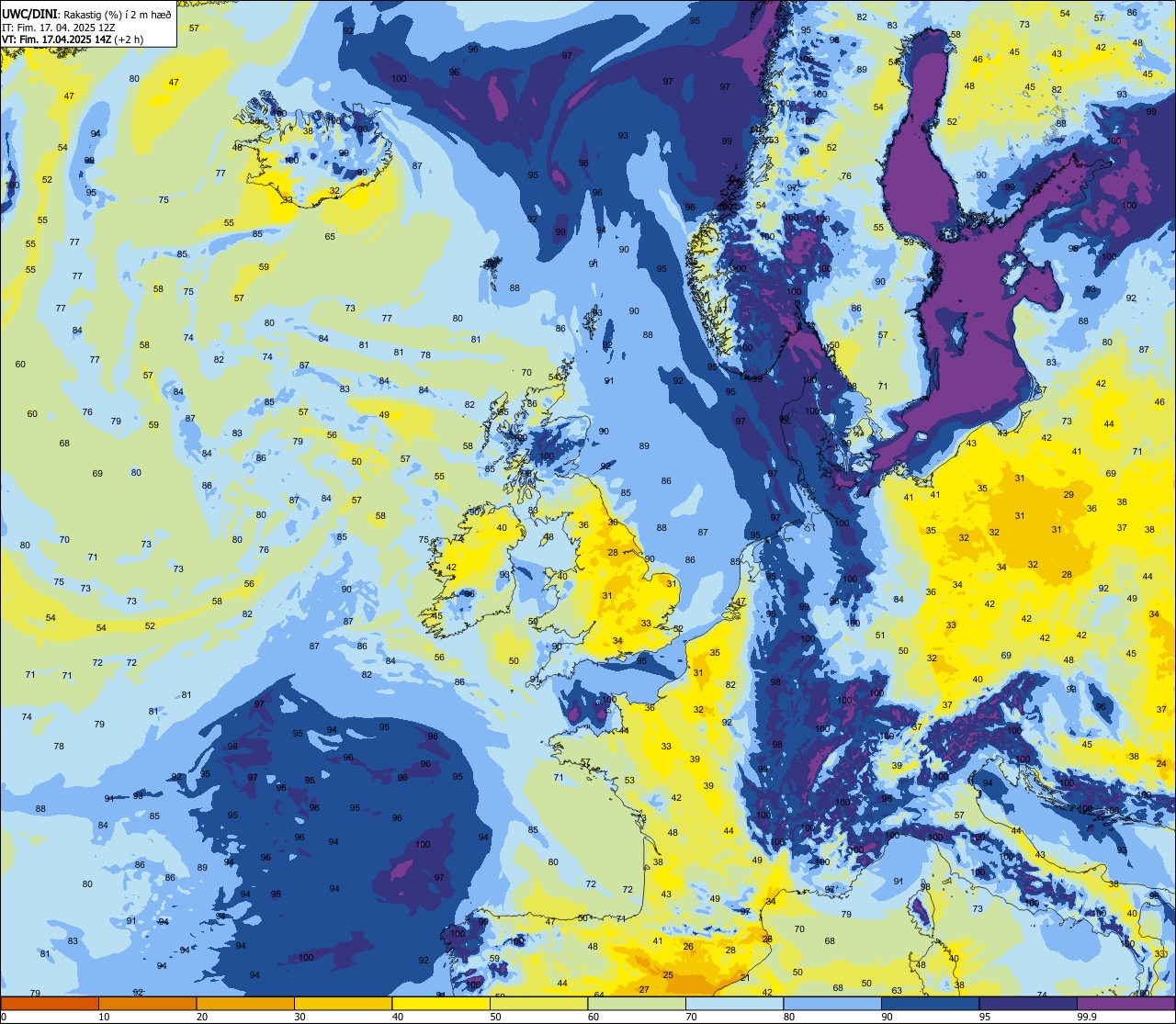Click the "24" humidity value on the map

pos(1161,764)
